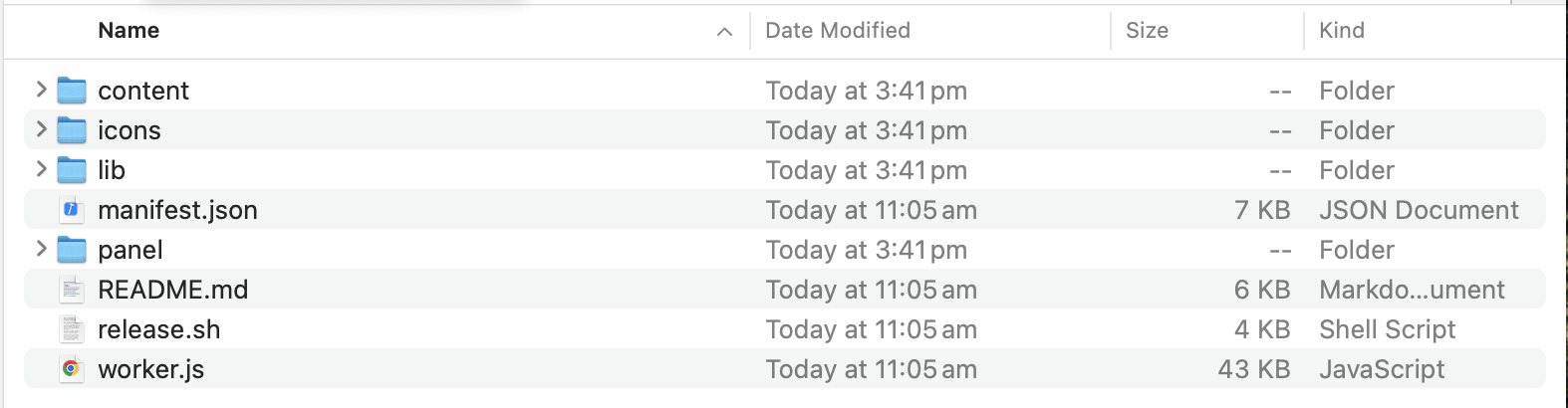Viewport: 1568px width, 408px height.
Task: Sort files by Size column header
Action: click(x=1148, y=31)
